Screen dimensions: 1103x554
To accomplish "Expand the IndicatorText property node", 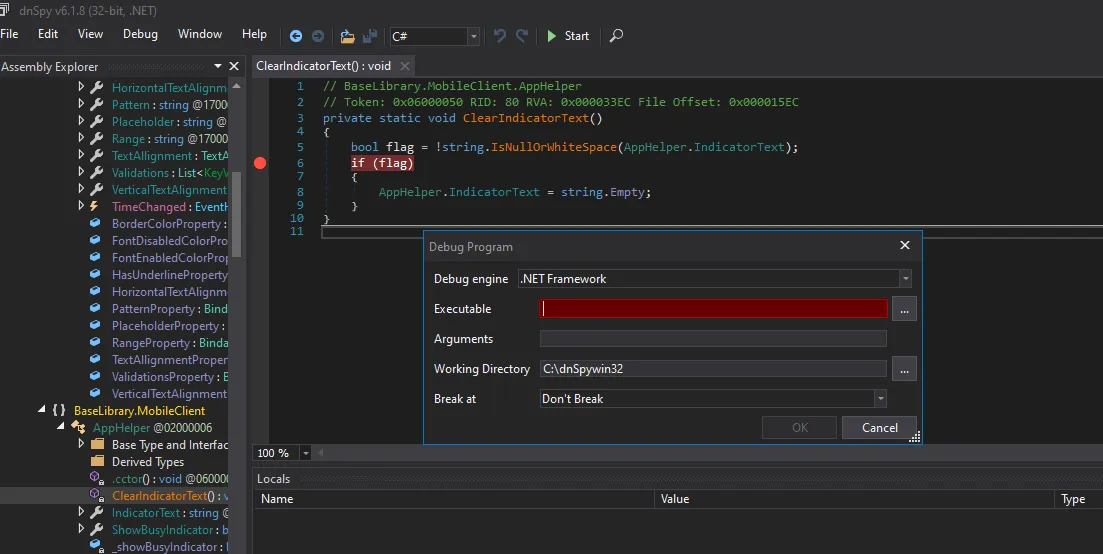I will tap(82, 513).
